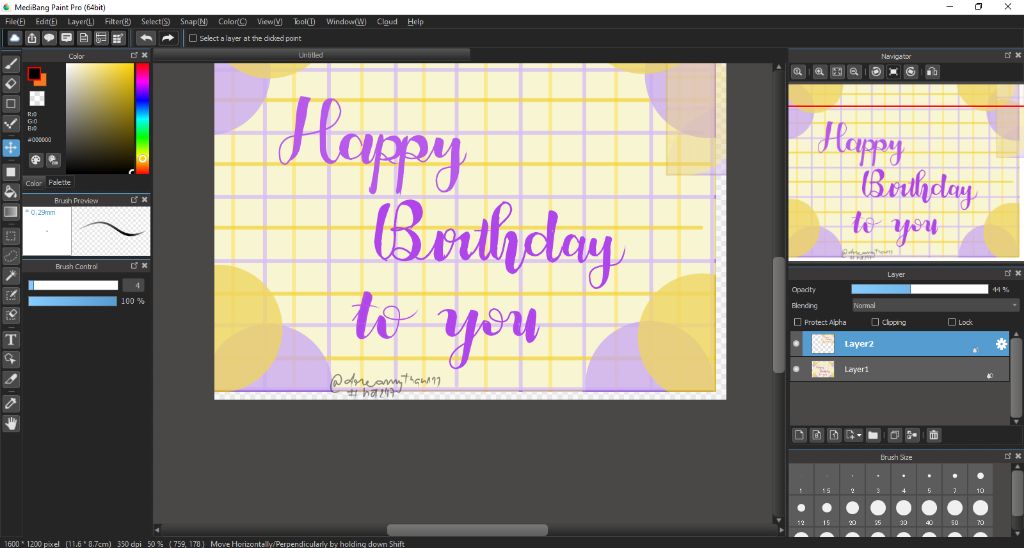This screenshot has width=1024, height=548.
Task: Switch to the Color tab
Action: (34, 183)
